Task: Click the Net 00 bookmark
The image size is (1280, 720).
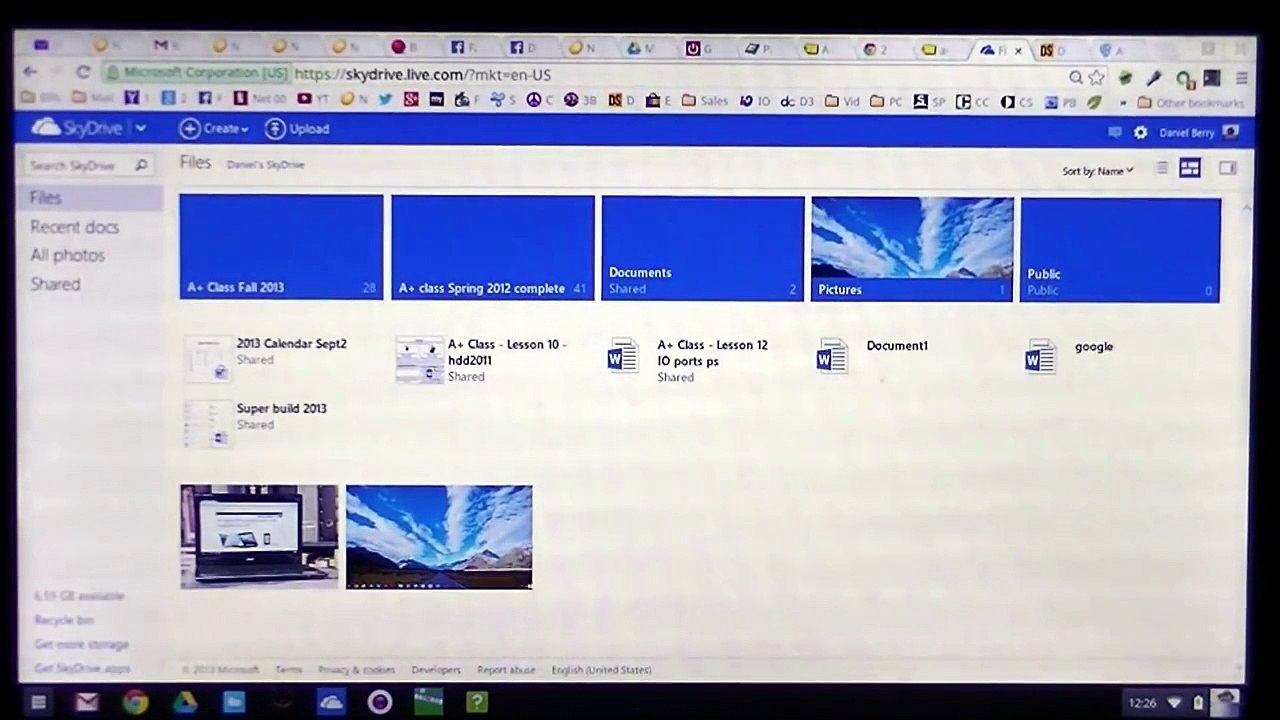Action: tap(260, 99)
